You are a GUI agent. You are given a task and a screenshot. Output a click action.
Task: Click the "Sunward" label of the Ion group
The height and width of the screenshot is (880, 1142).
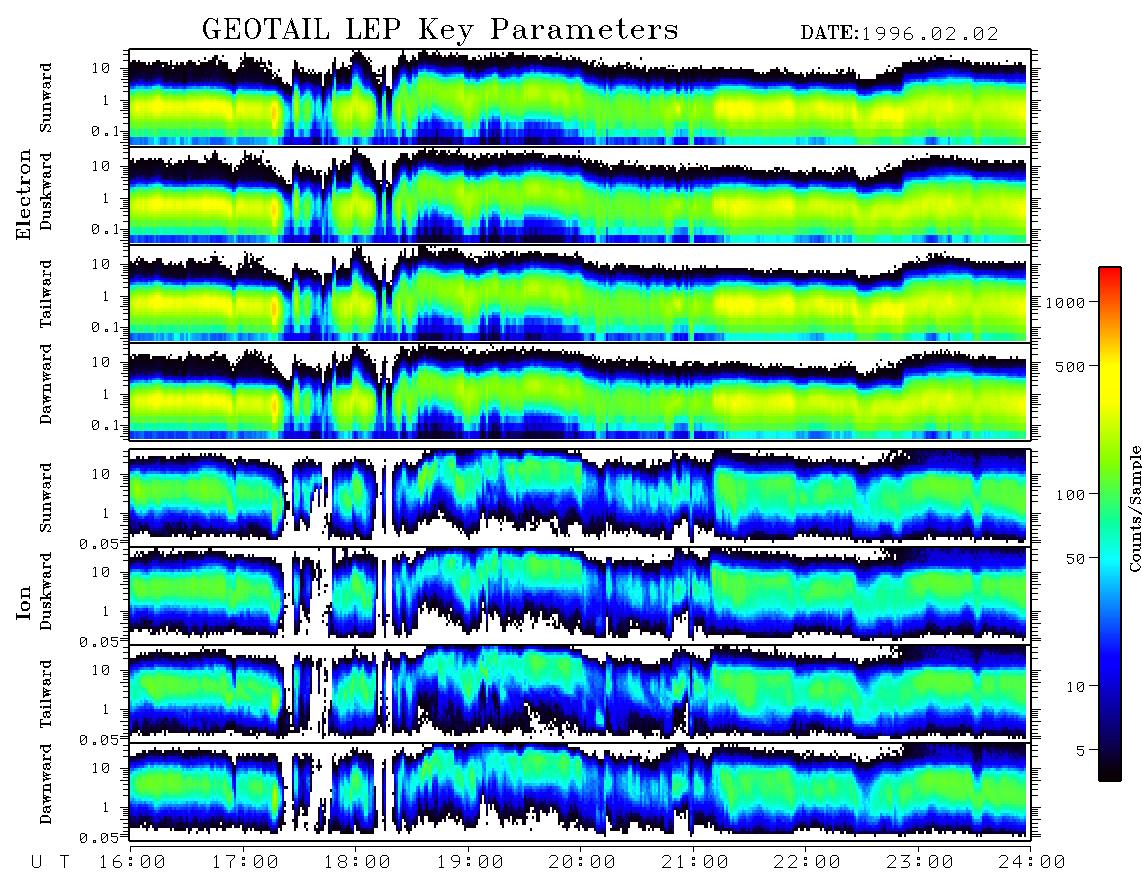click(46, 498)
